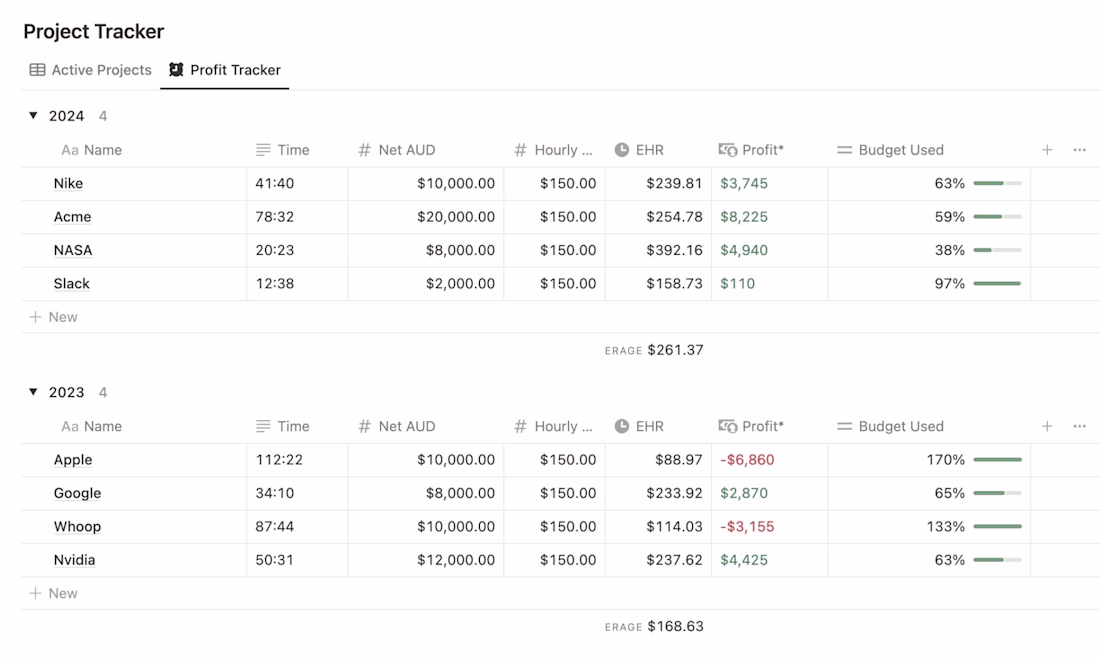1100x658 pixels.
Task: Click the plus icon to add a property in 2023
Action: (1047, 426)
